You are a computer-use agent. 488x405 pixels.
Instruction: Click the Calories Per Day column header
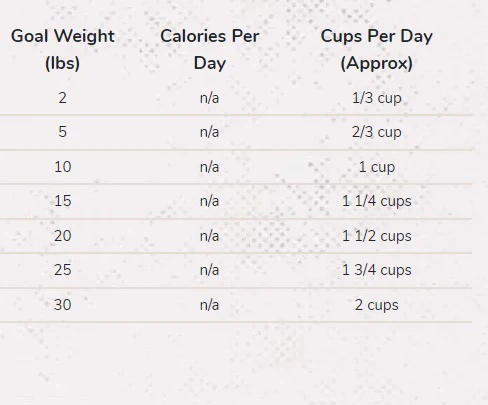click(210, 49)
